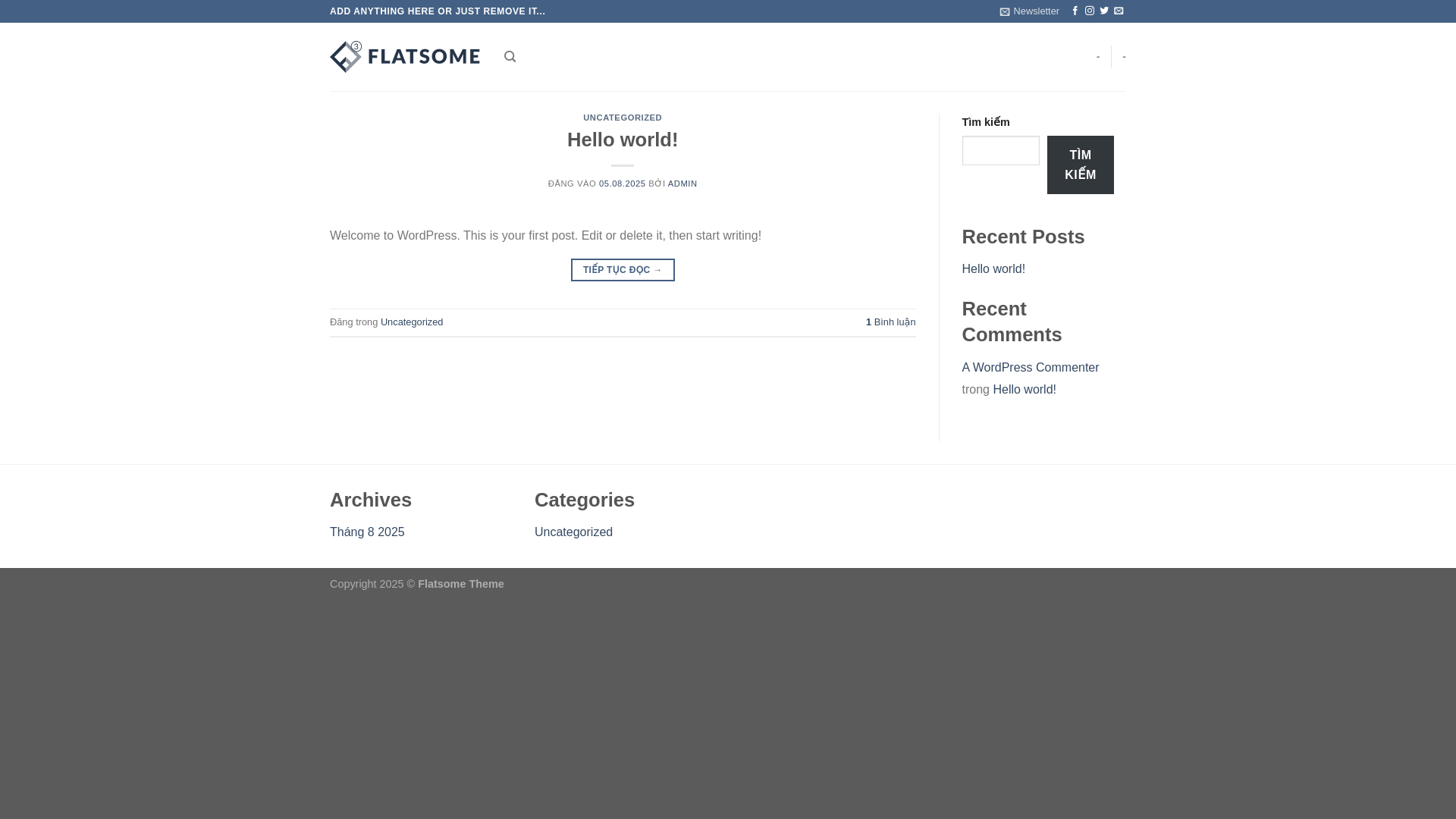Viewport: 1456px width, 819px height.
Task: Open the Twitter follow icon
Action: [1104, 11]
